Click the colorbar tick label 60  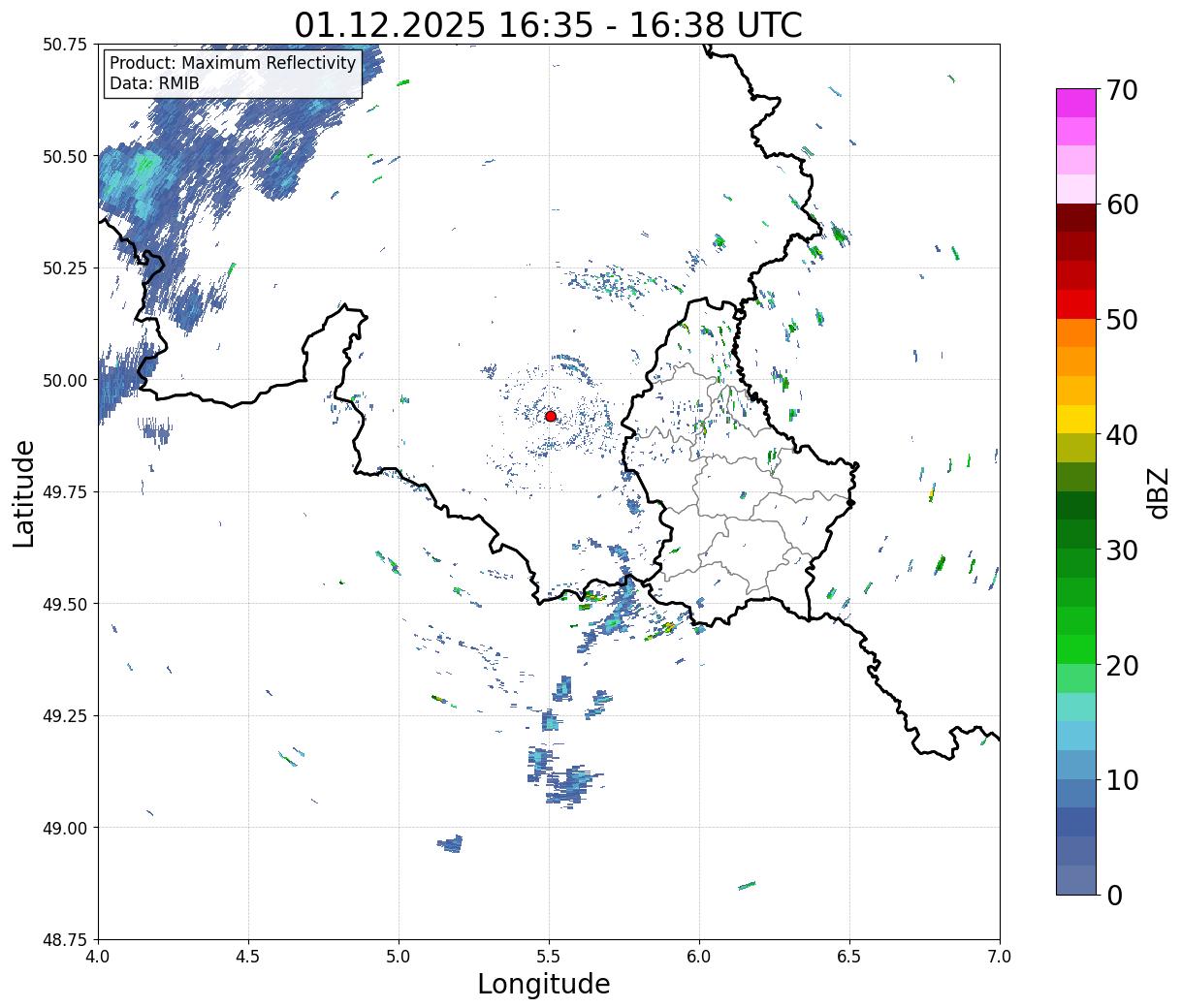1122,205
